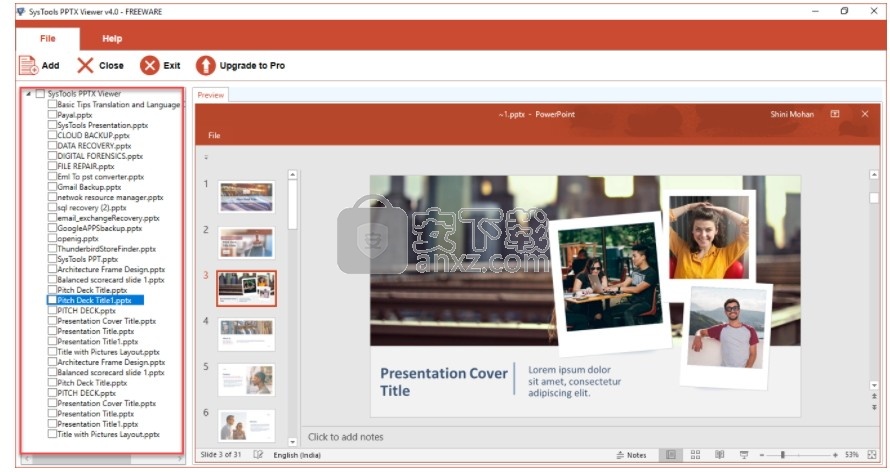890x472 pixels.
Task: Click the Add file icon
Action: 28,65
